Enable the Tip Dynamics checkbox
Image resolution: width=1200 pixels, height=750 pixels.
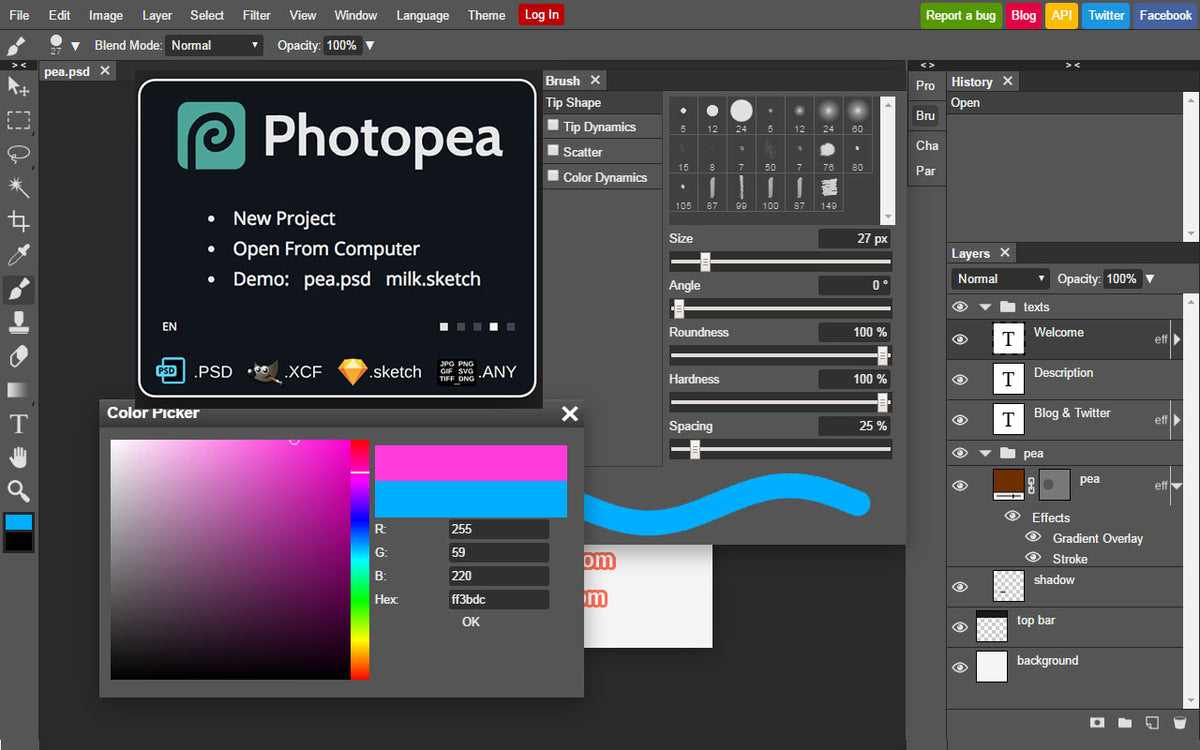pos(553,126)
